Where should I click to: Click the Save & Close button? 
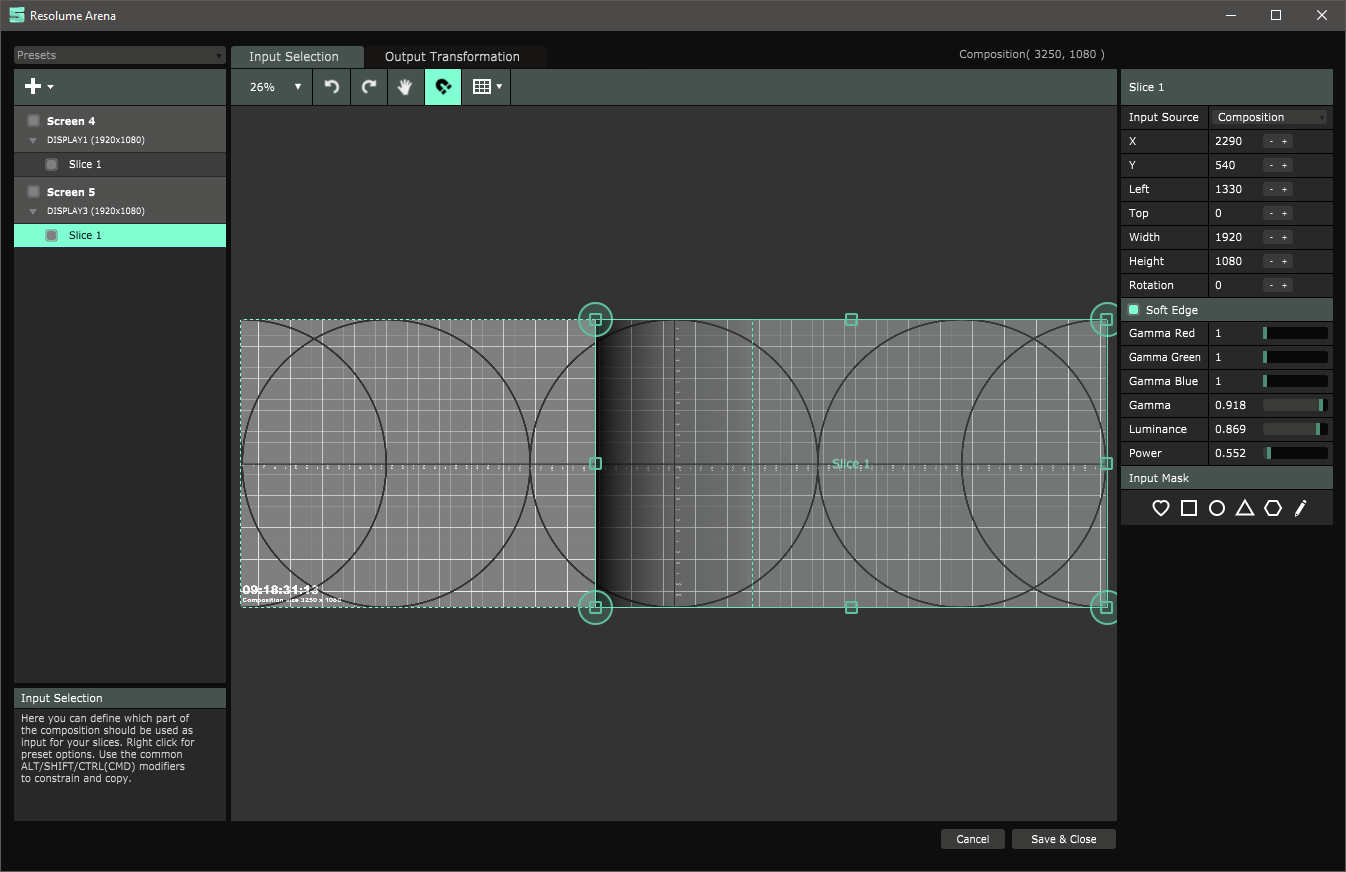(1063, 839)
